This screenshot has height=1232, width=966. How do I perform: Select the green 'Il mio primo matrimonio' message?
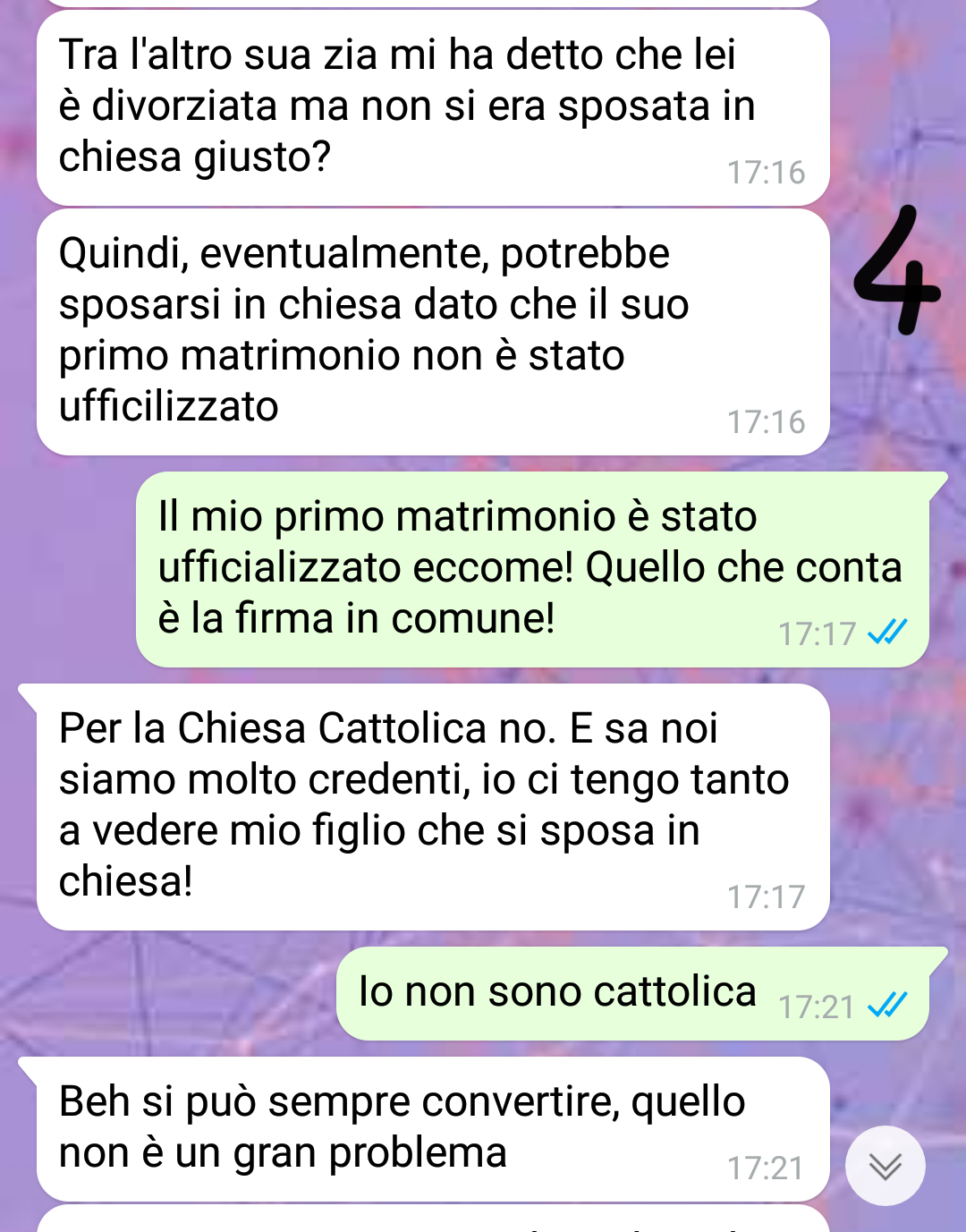(532, 569)
